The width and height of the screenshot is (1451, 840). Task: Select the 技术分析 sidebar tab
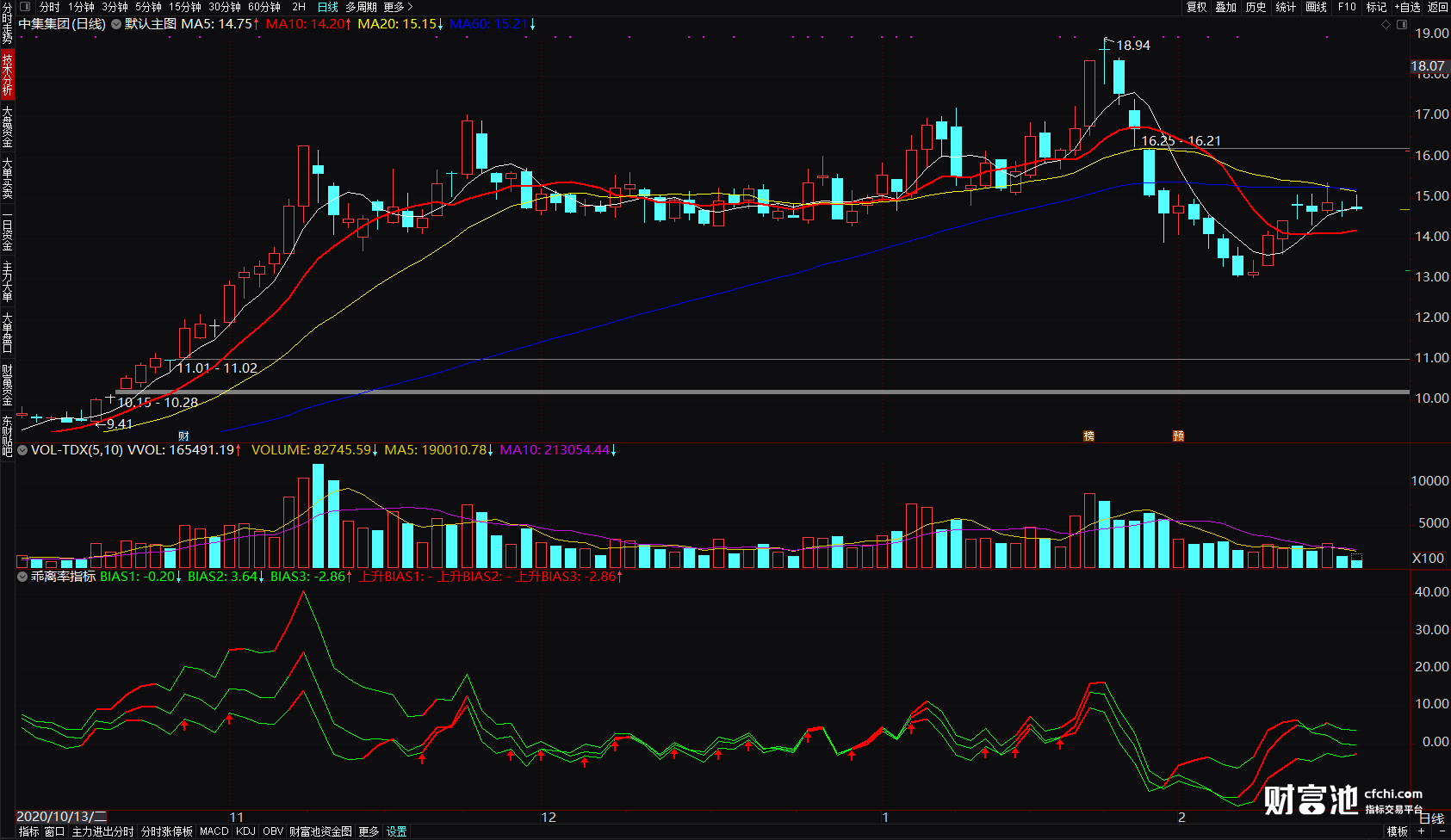[7, 74]
